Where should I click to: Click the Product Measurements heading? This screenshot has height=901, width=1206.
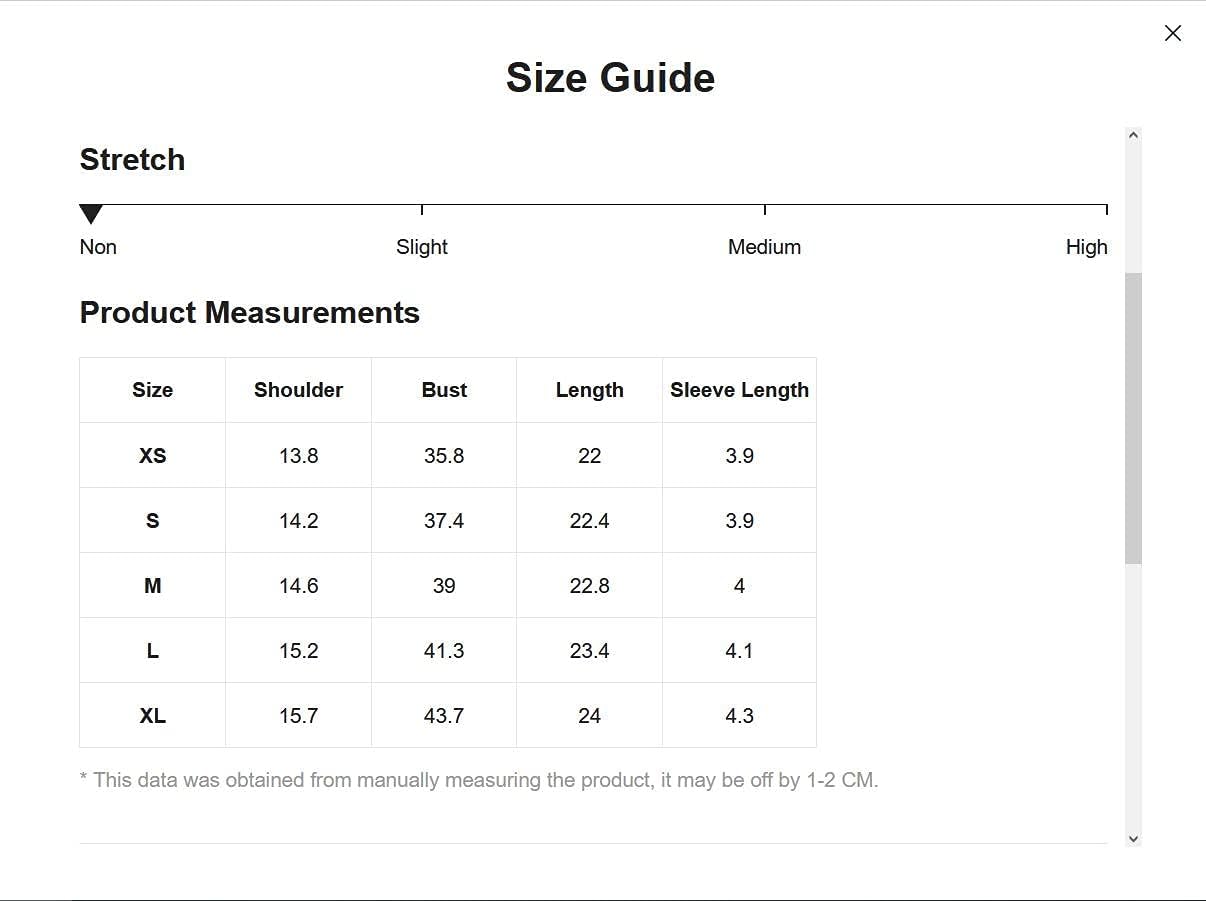click(x=249, y=313)
